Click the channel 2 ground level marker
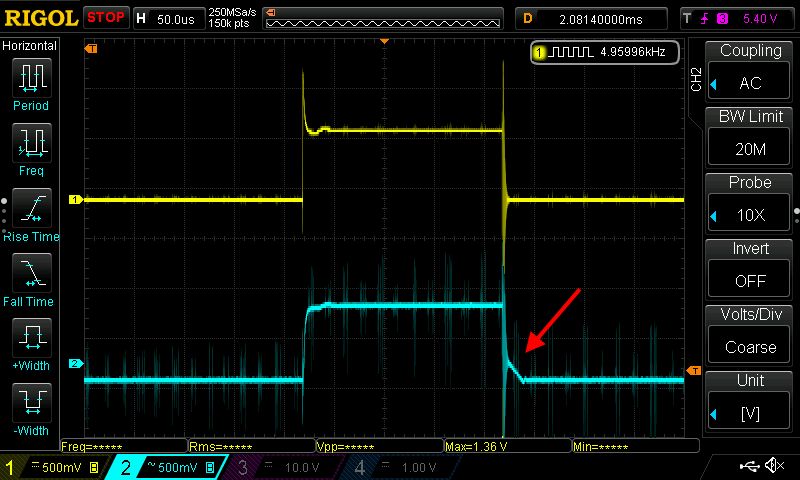 click(76, 363)
